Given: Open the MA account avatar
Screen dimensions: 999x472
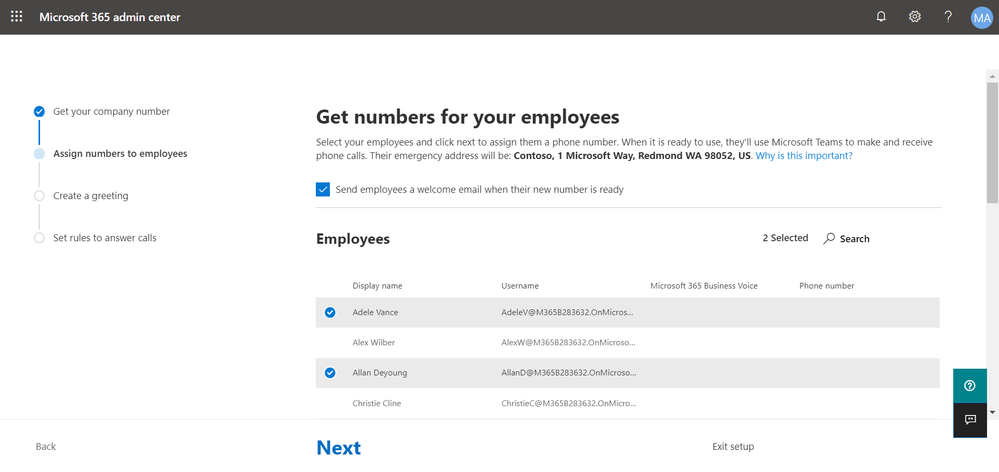Looking at the screenshot, I should pyautogui.click(x=982, y=18).
